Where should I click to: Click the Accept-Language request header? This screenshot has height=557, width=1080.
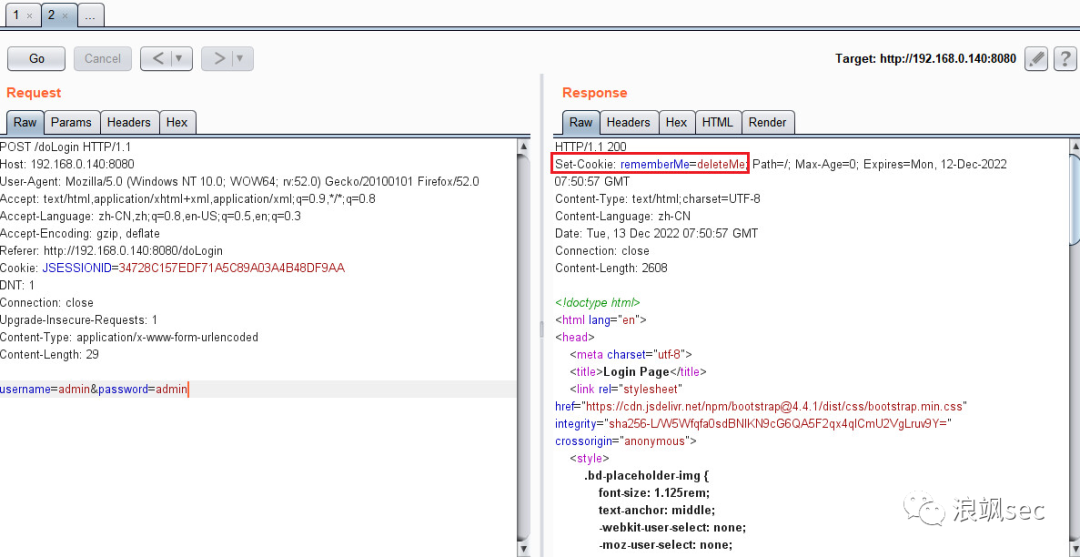150,216
